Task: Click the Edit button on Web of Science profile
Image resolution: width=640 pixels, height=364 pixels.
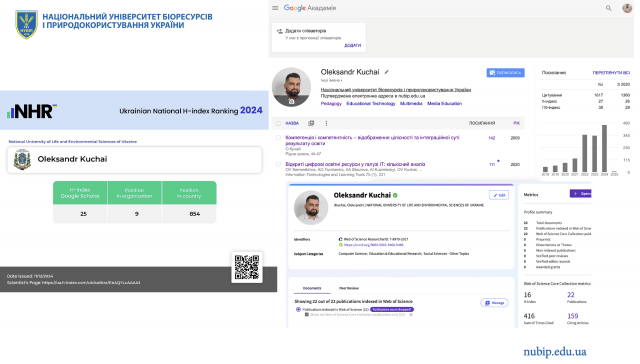Action: coord(499,195)
